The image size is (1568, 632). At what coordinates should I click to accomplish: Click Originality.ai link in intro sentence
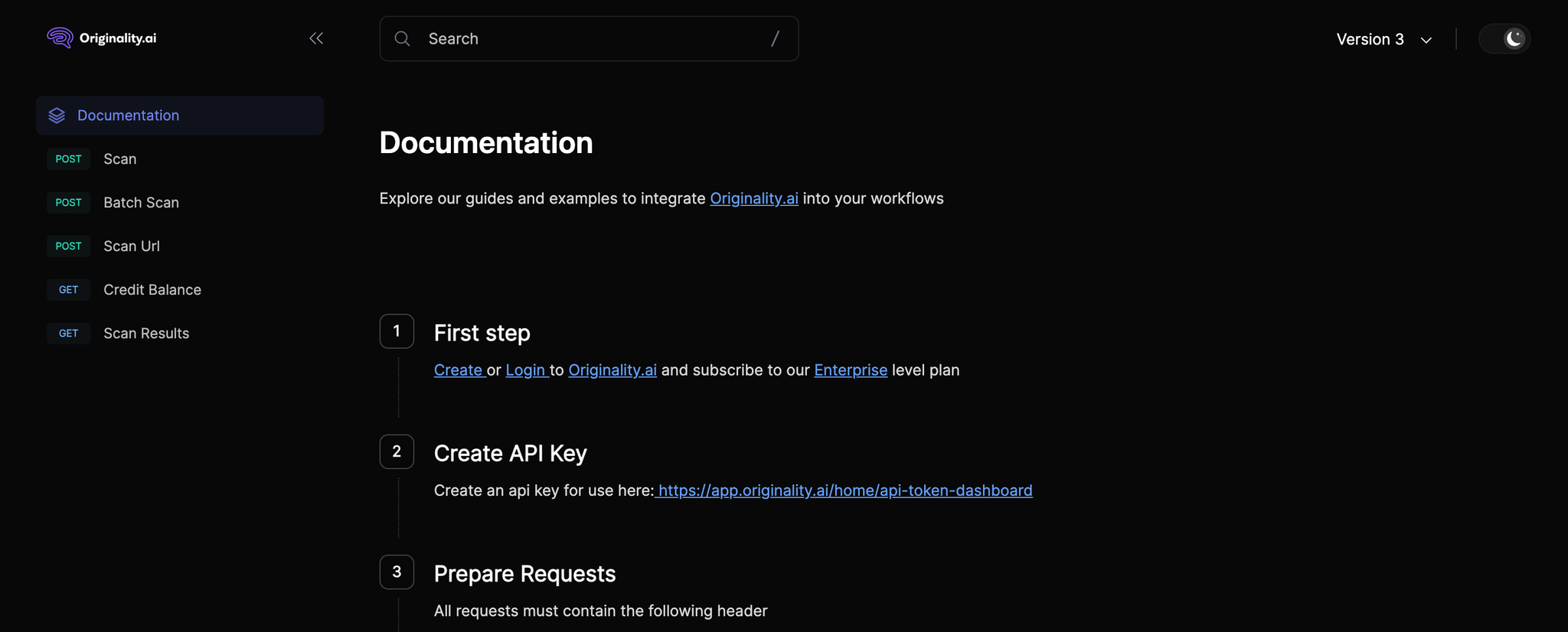[x=754, y=198]
